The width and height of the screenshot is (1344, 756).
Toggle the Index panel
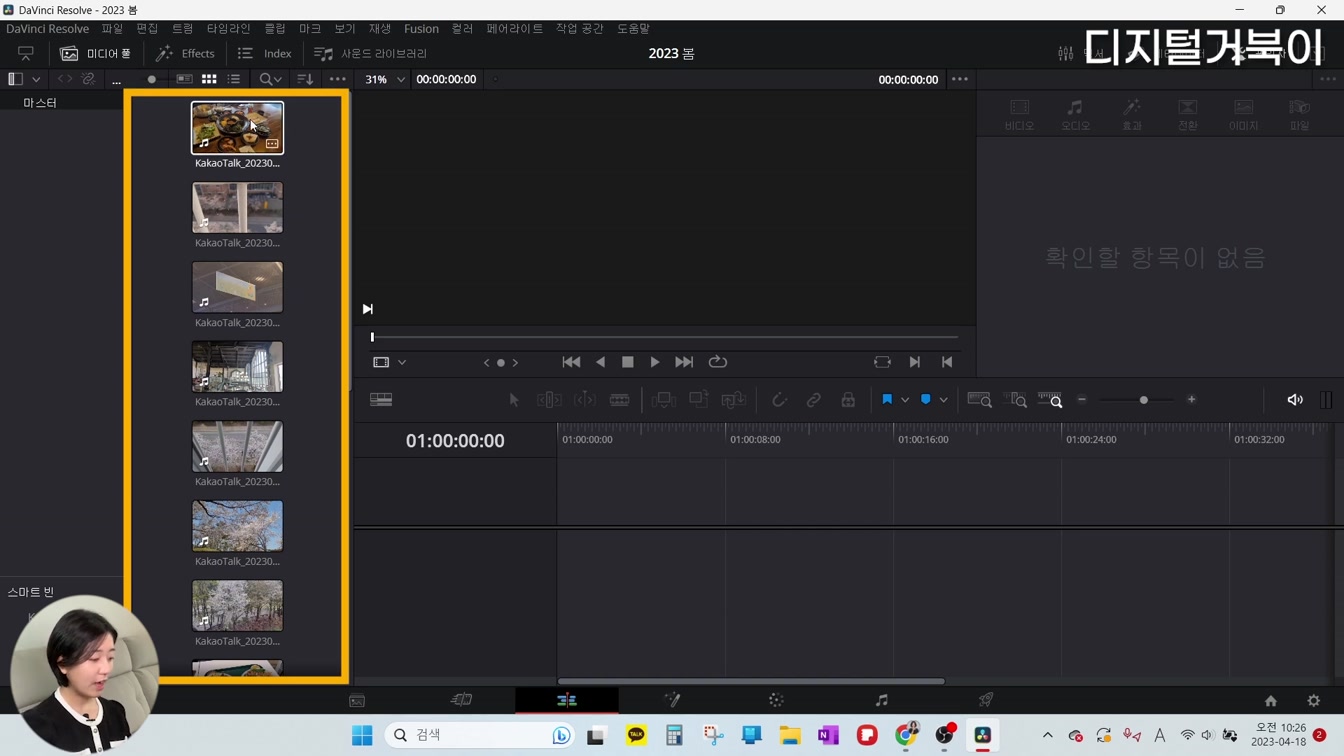[265, 53]
